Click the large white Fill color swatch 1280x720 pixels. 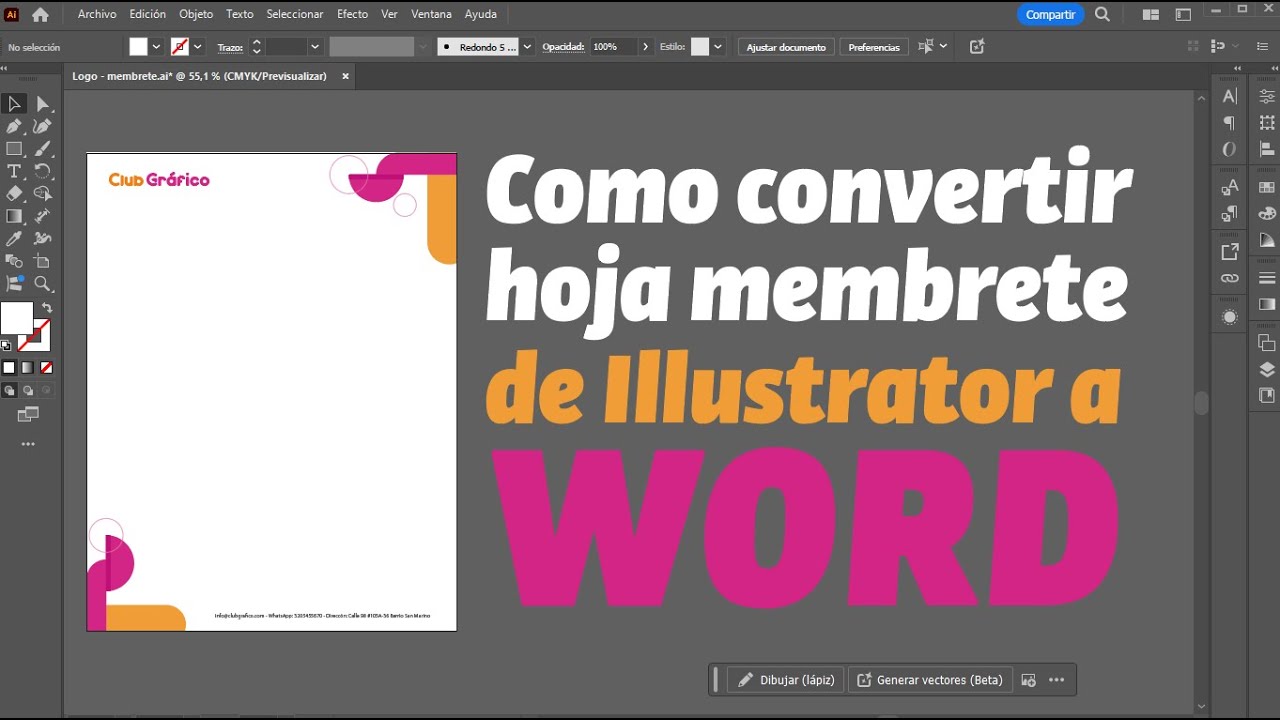pyautogui.click(x=15, y=318)
